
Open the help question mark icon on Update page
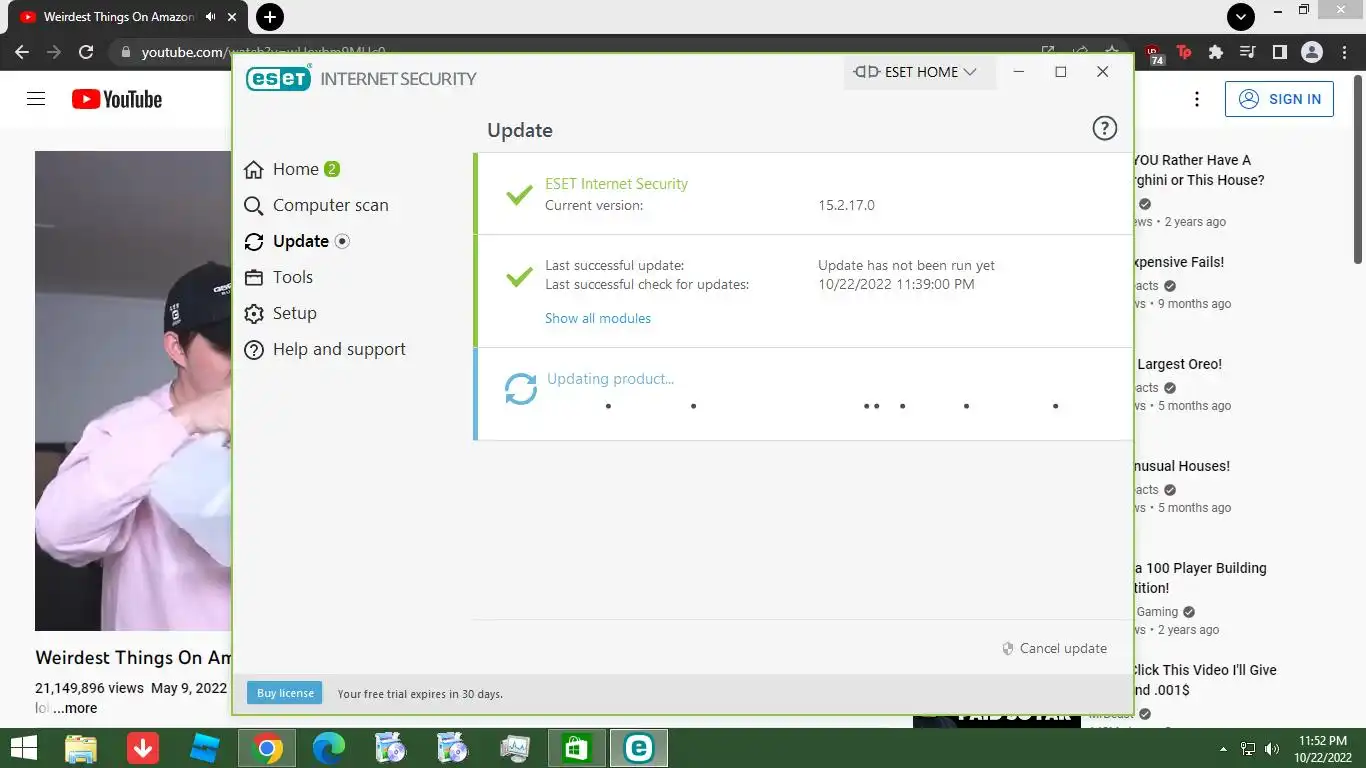click(1104, 128)
